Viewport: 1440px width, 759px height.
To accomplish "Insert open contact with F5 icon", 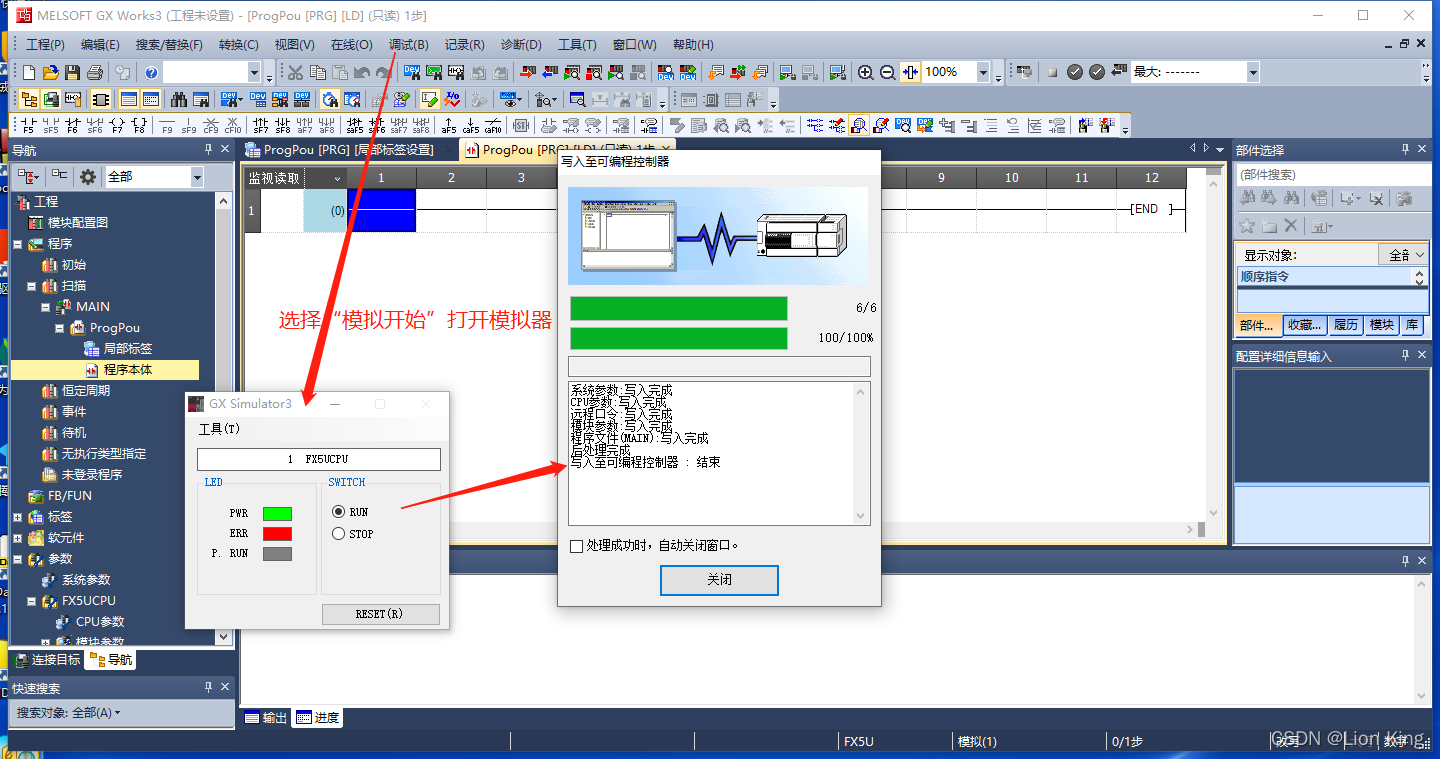I will (28, 125).
